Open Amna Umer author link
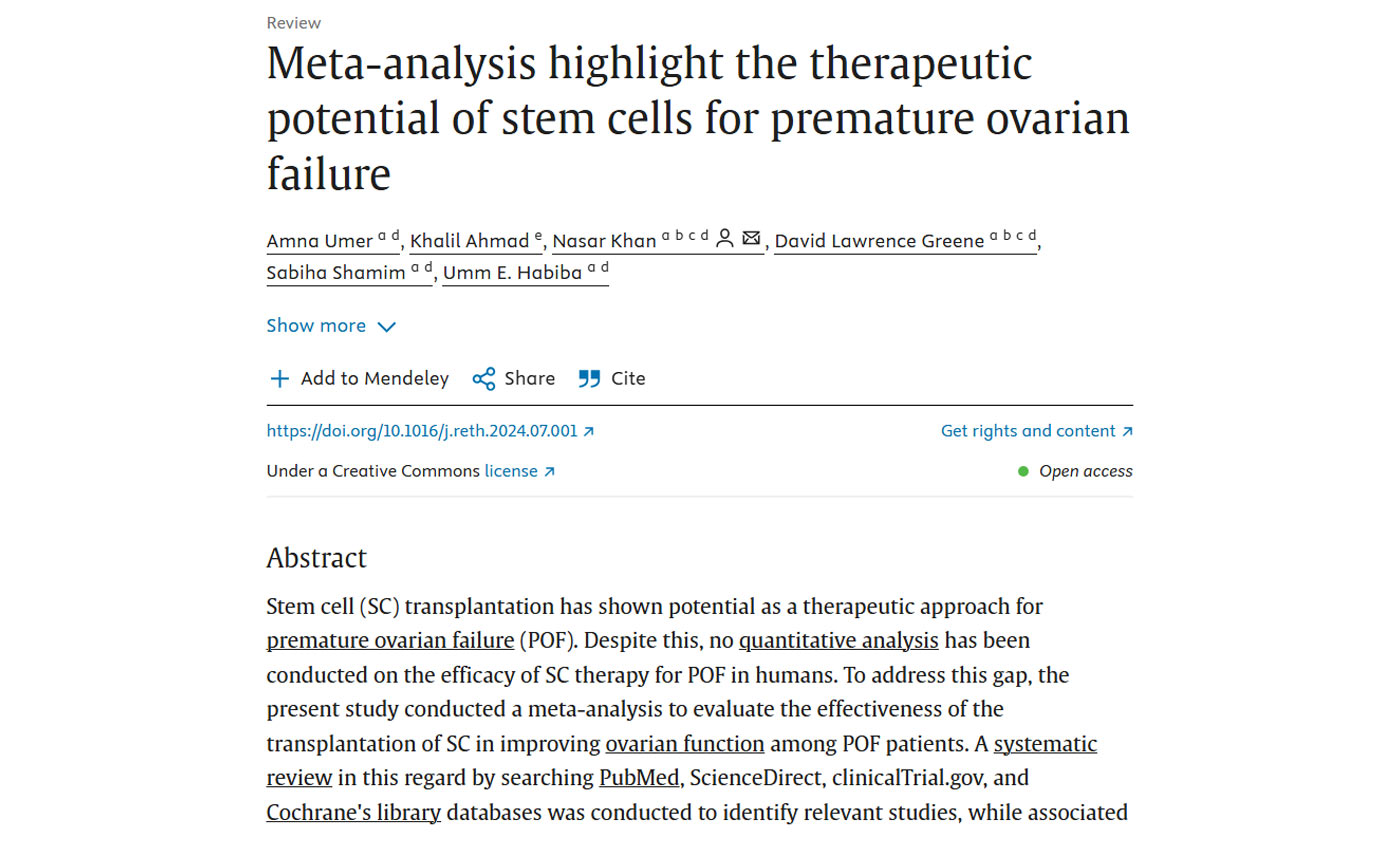1399x843 pixels. click(x=320, y=241)
